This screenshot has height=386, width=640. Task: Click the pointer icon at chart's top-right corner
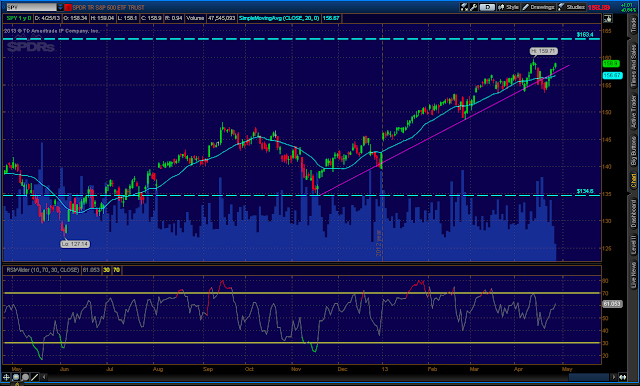tap(608, 18)
